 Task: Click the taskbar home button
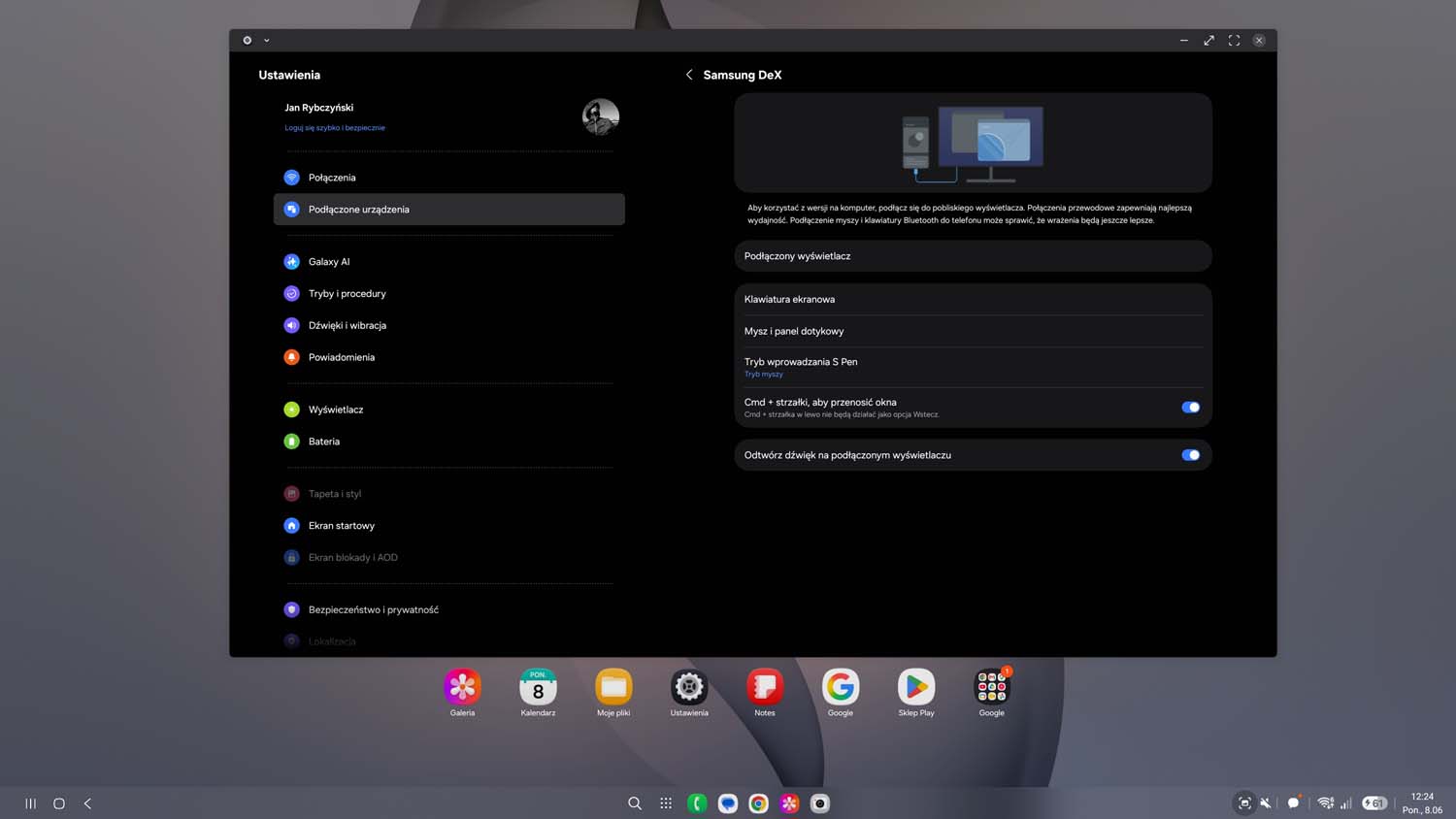(x=59, y=803)
